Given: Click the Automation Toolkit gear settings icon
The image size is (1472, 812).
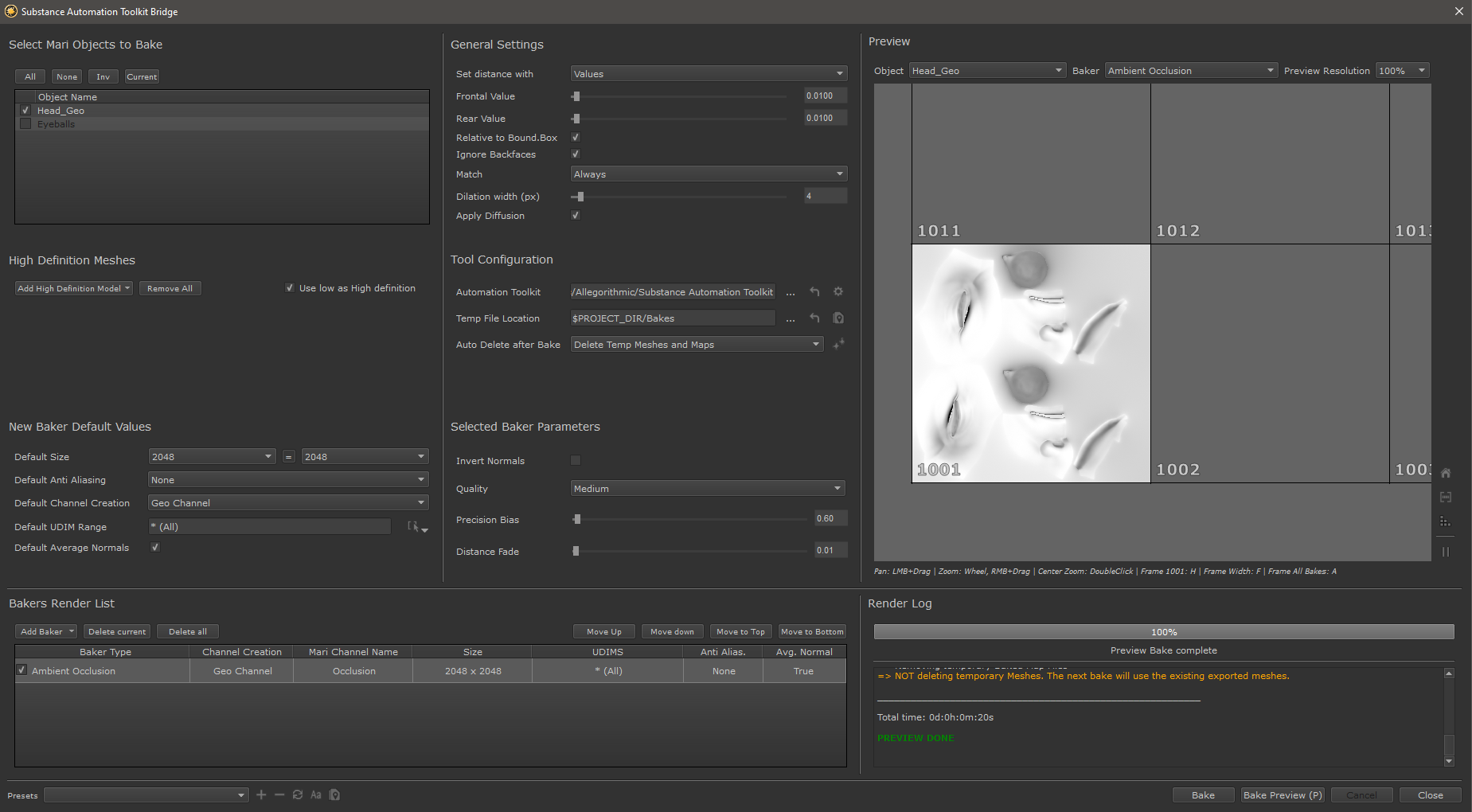Looking at the screenshot, I should click(x=838, y=292).
